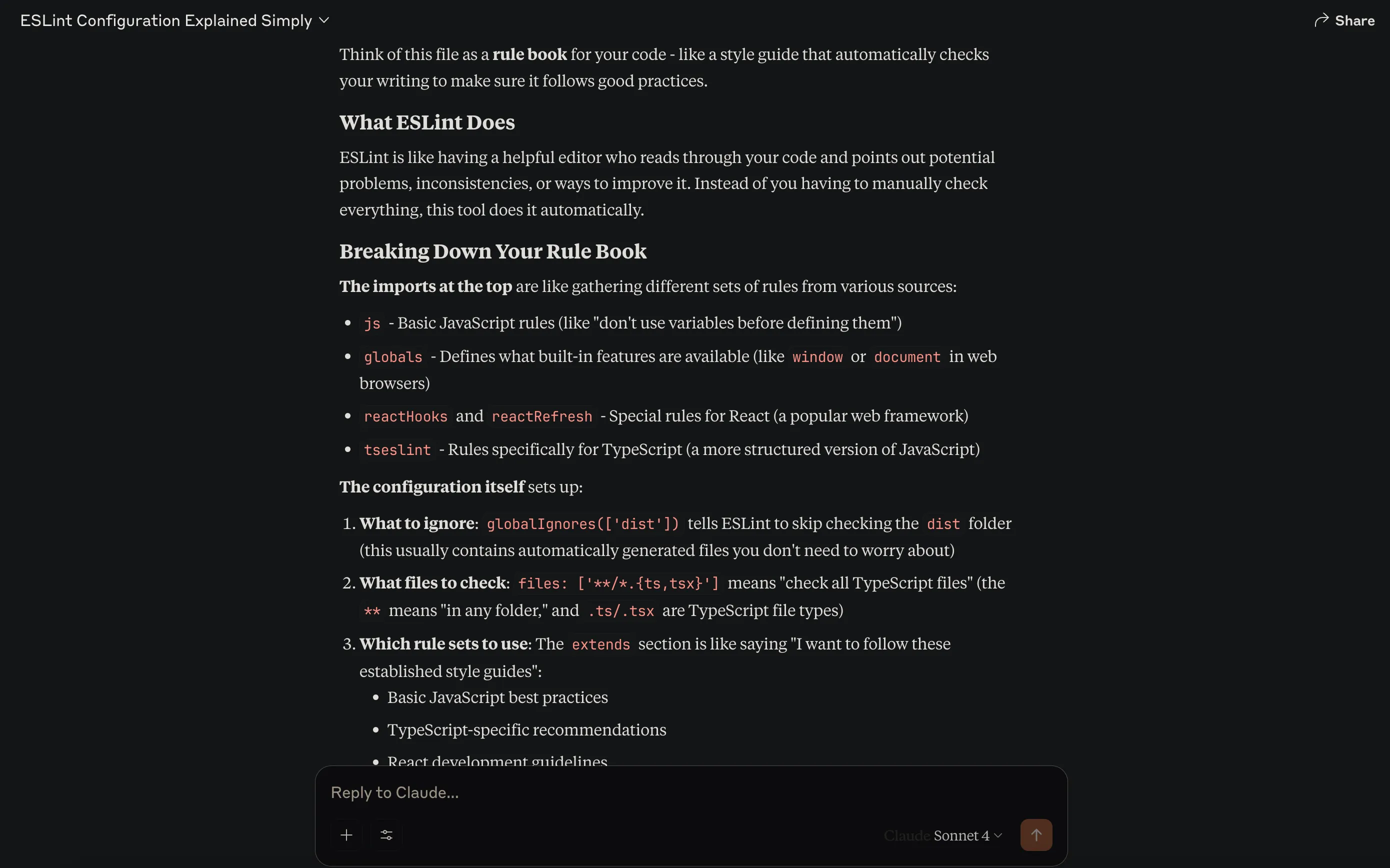
Task: Click the reactHooks inline code snippet
Action: pos(405,416)
